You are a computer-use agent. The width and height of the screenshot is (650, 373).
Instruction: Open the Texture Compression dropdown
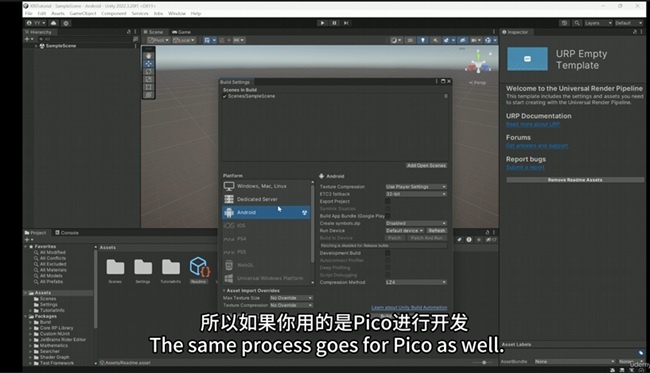(416, 186)
